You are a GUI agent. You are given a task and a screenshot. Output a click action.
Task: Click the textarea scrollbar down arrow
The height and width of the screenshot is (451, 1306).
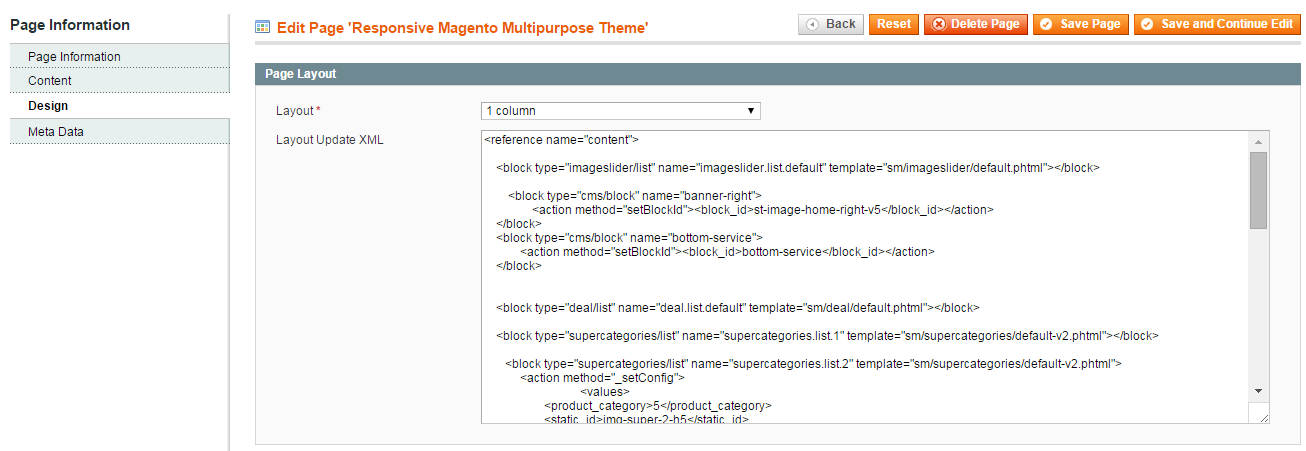pyautogui.click(x=1259, y=391)
